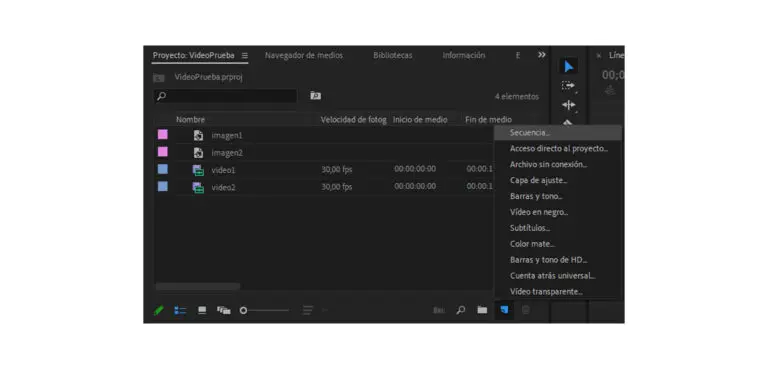Image resolution: width=768 pixels, height=369 pixels.
Task: Switch to Navegador de medios tab
Action: point(304,55)
